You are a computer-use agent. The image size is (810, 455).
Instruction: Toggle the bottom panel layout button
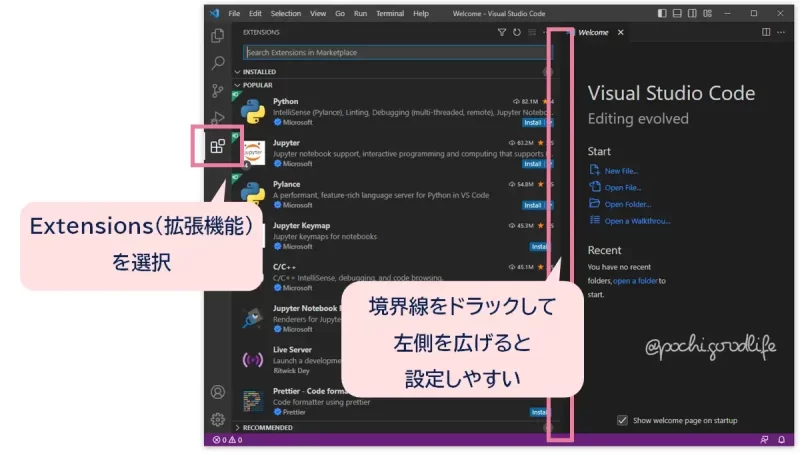click(x=677, y=13)
